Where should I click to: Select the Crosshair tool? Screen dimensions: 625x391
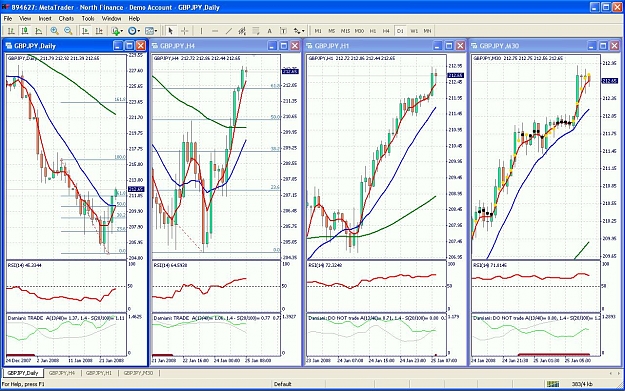coord(185,31)
